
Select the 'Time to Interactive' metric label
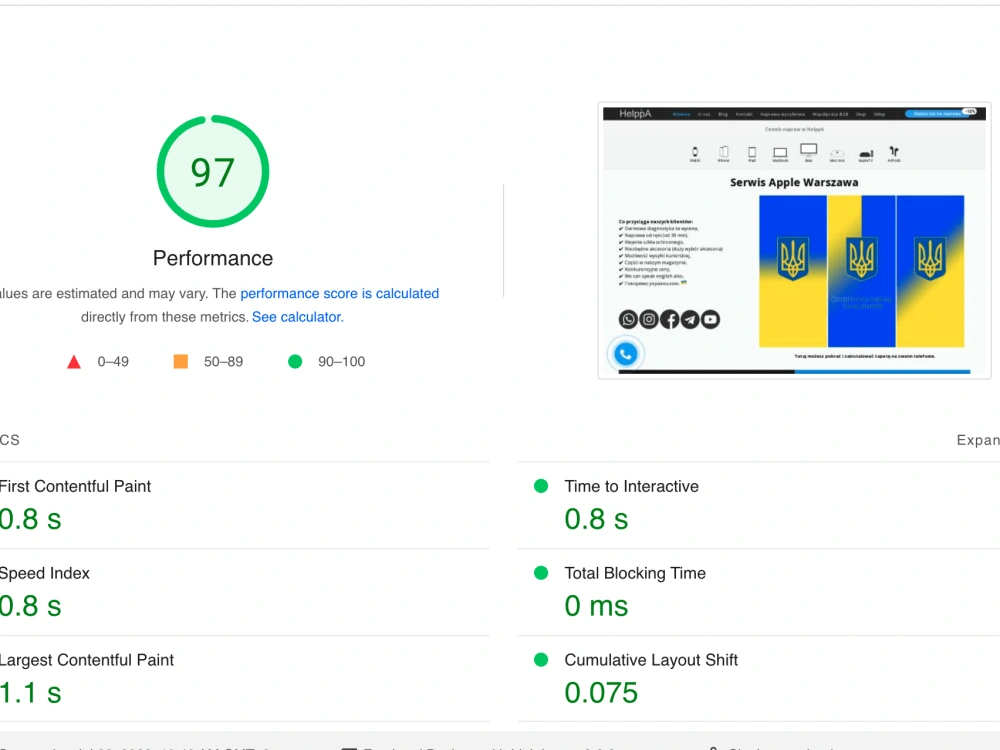click(x=631, y=487)
